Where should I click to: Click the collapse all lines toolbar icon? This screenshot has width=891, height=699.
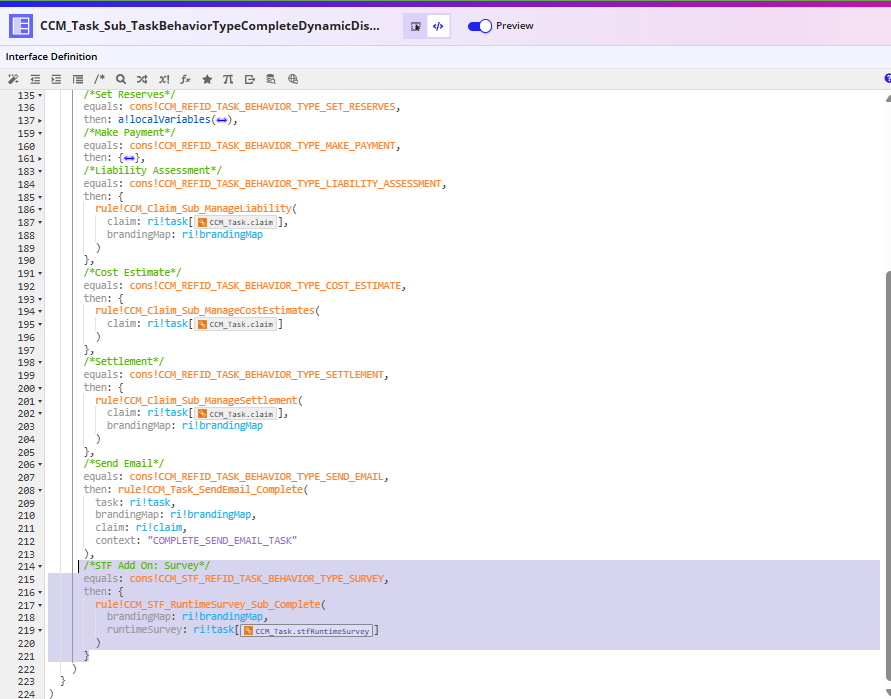pyautogui.click(x=78, y=79)
